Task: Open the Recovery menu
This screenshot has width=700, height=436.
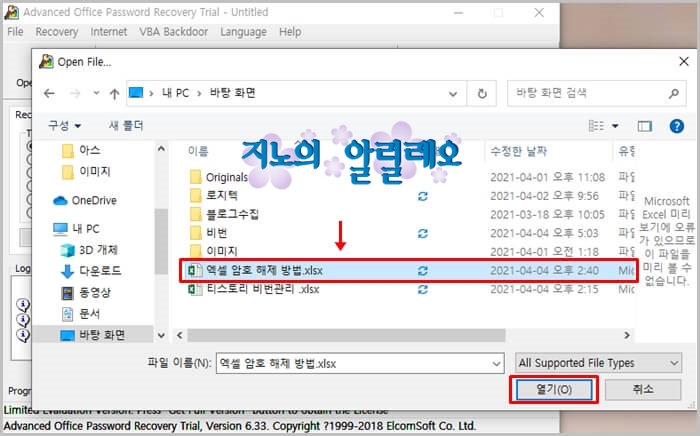Action: click(x=57, y=32)
